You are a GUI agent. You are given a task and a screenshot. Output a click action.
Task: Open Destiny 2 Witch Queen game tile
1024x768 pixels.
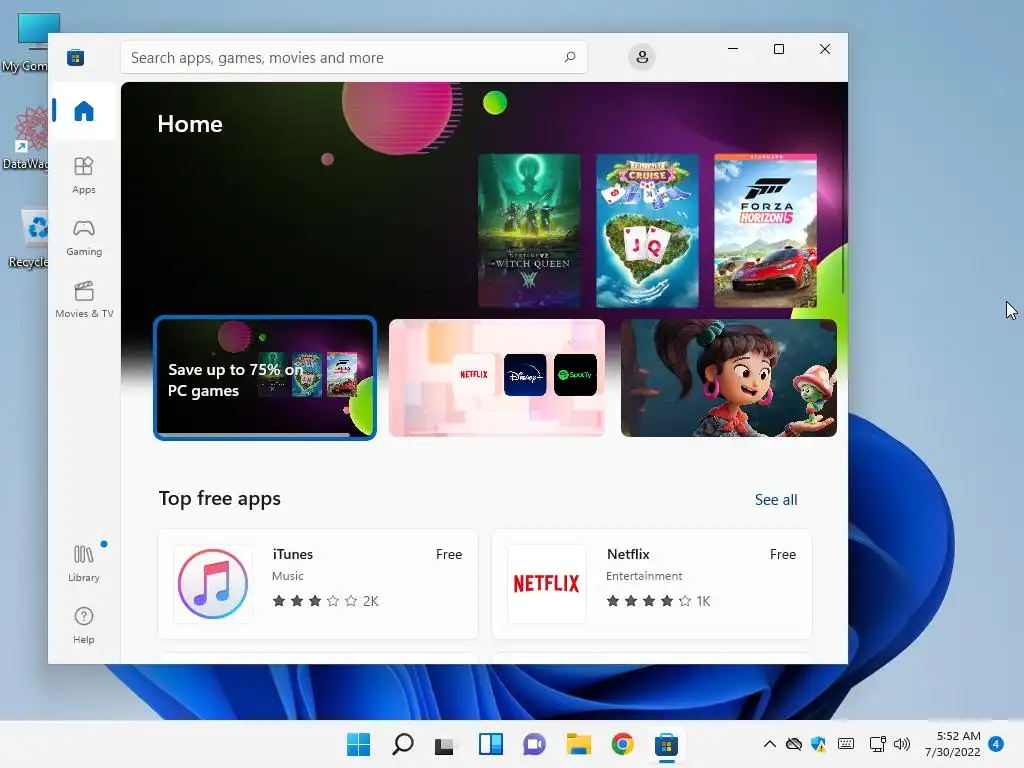coord(529,231)
